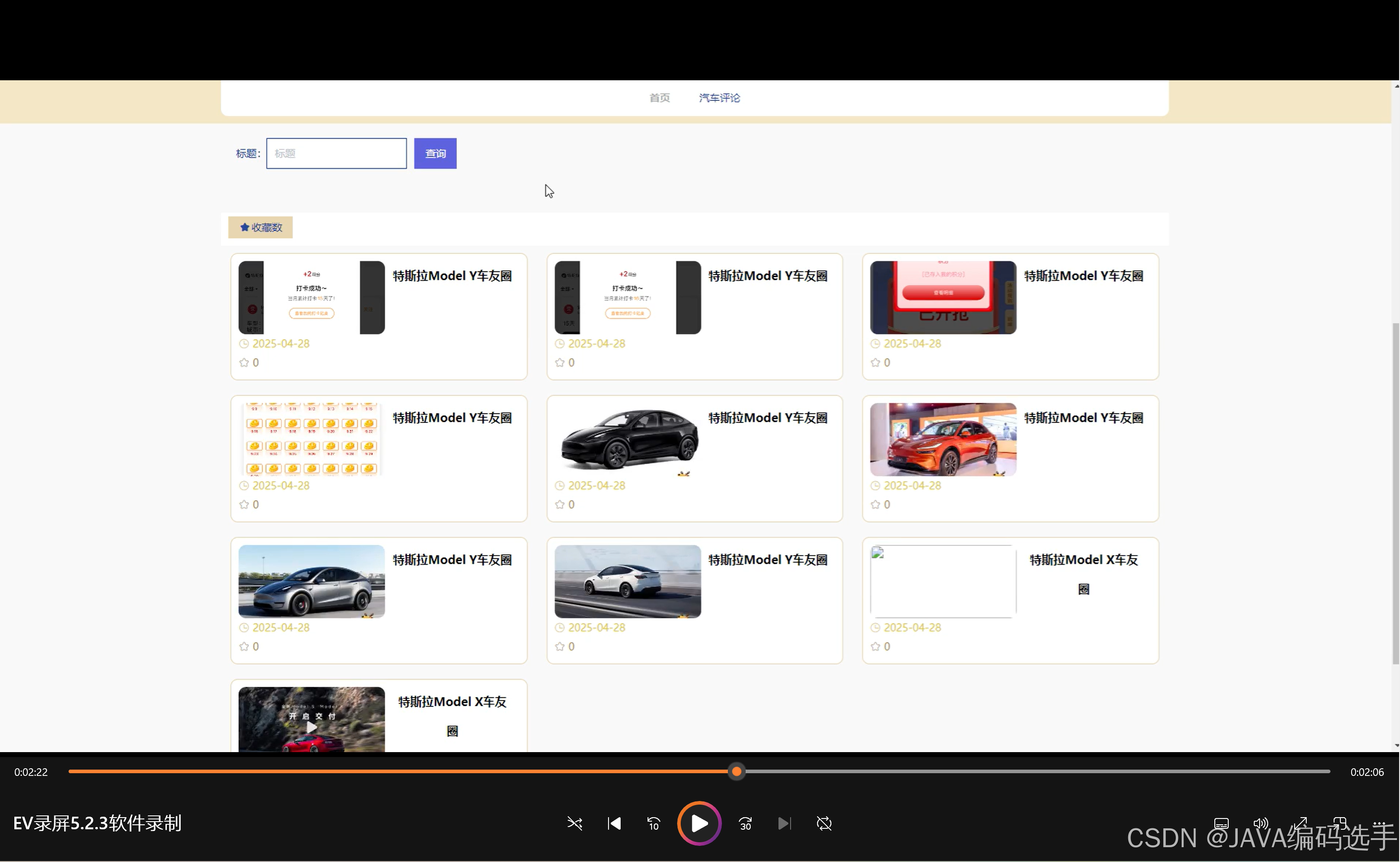The width and height of the screenshot is (1400, 862).
Task: Click the star icon on the silver car card
Action: pyautogui.click(x=244, y=647)
